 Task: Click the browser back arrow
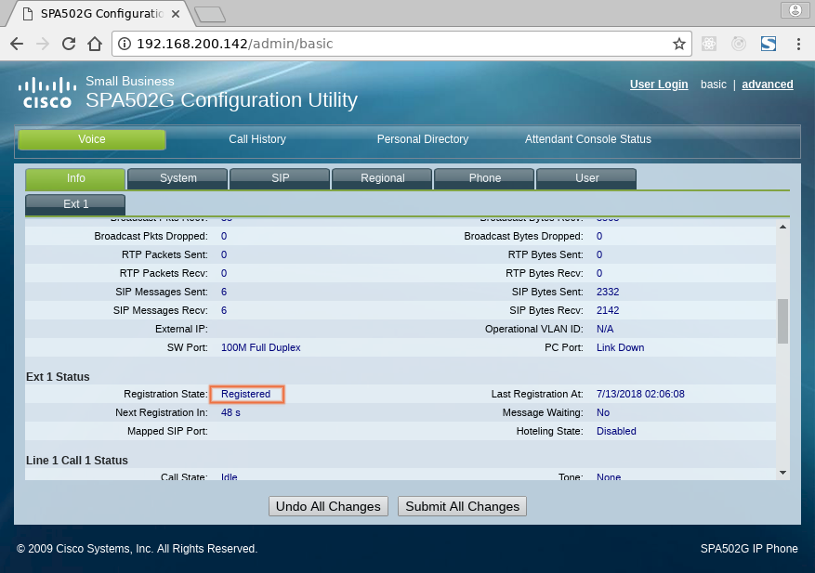tap(17, 44)
